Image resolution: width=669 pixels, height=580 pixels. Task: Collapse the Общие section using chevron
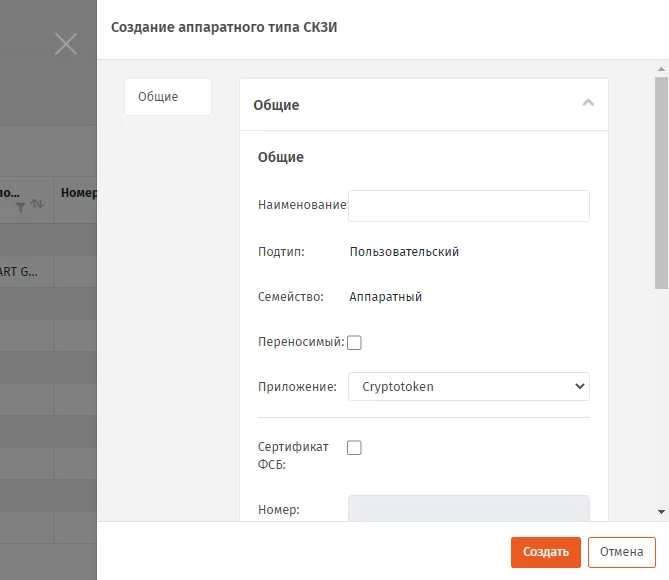tap(588, 102)
